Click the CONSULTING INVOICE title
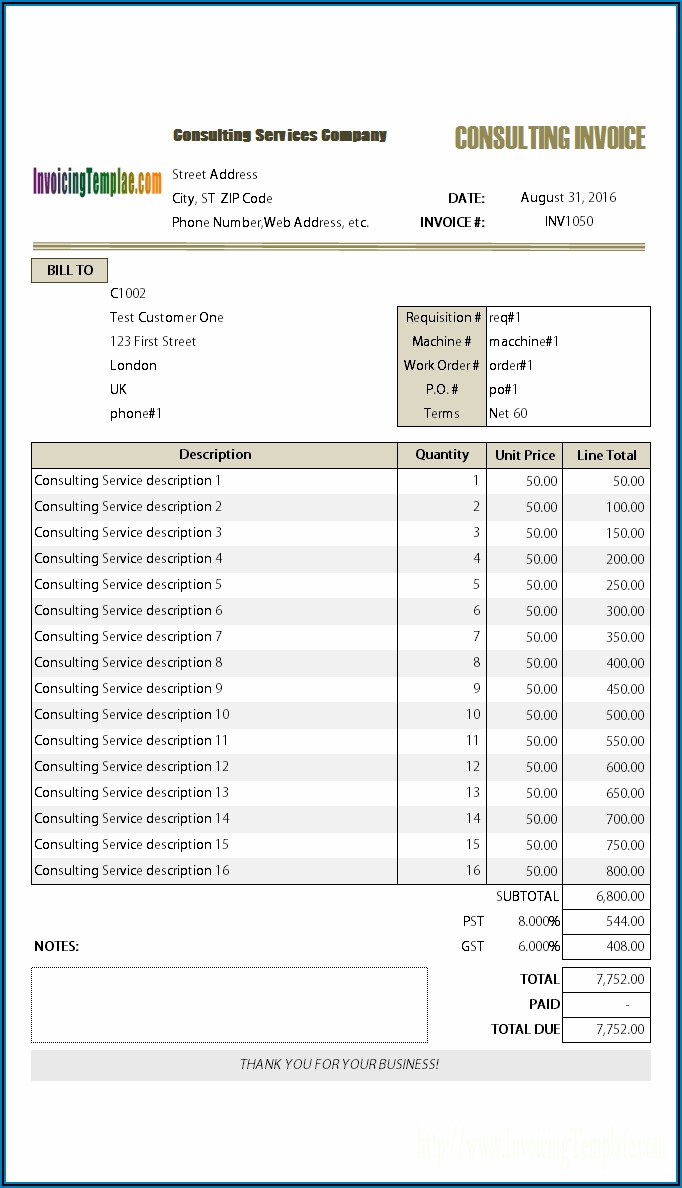This screenshot has height=1188, width=682. [x=550, y=138]
